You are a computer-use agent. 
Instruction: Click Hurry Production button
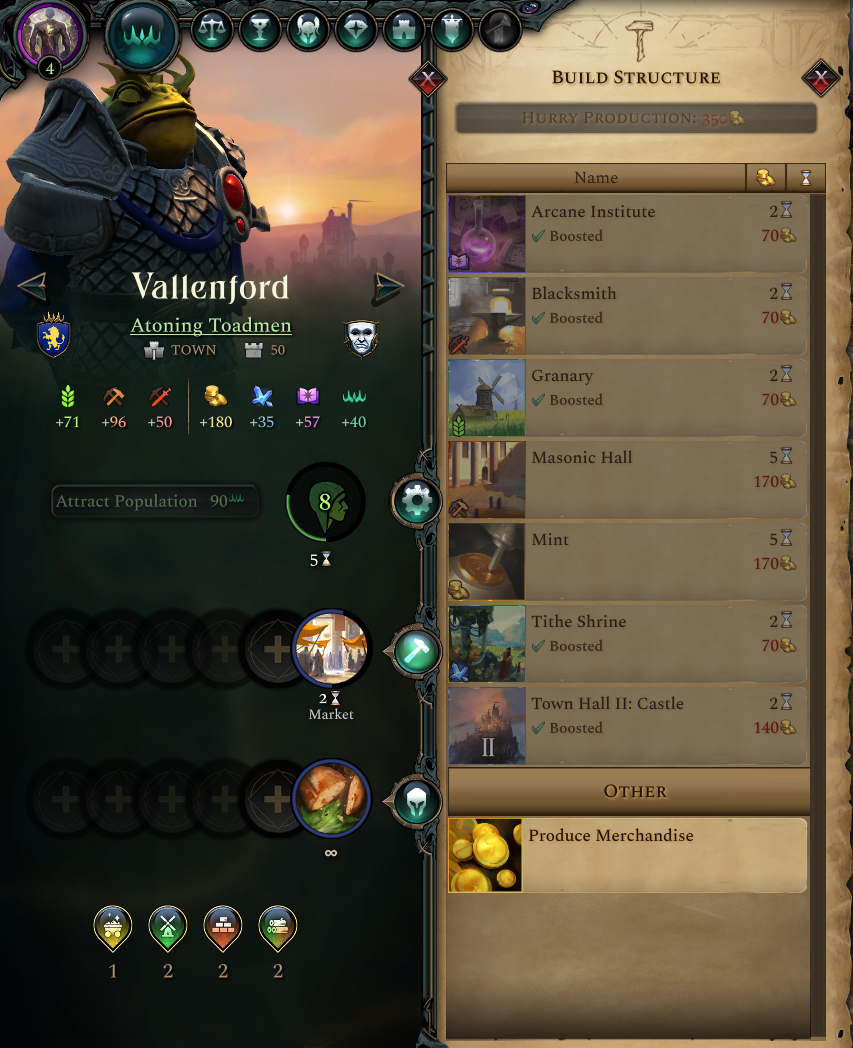(636, 118)
